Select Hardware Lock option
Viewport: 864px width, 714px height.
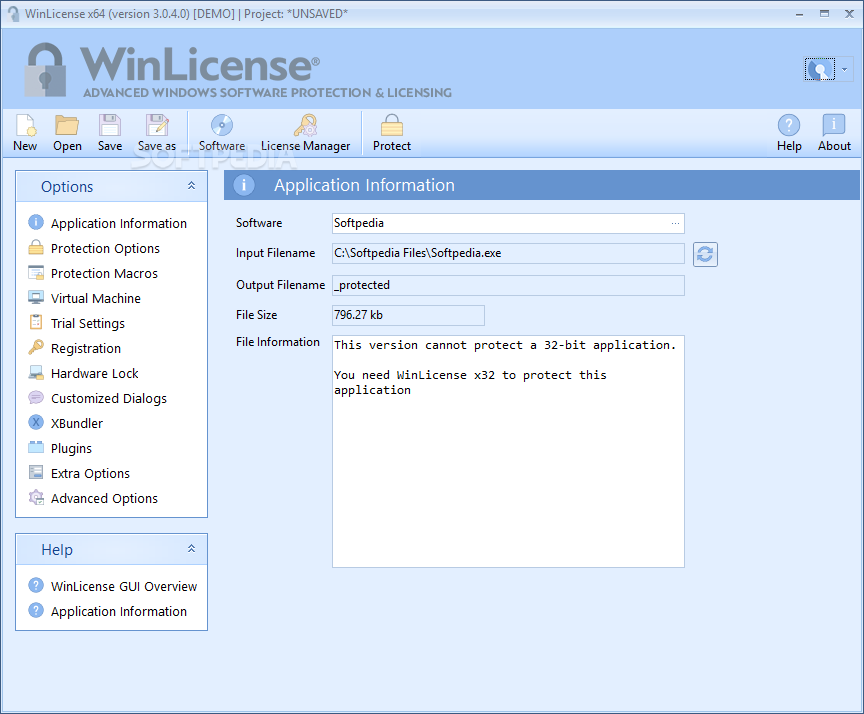(x=95, y=374)
